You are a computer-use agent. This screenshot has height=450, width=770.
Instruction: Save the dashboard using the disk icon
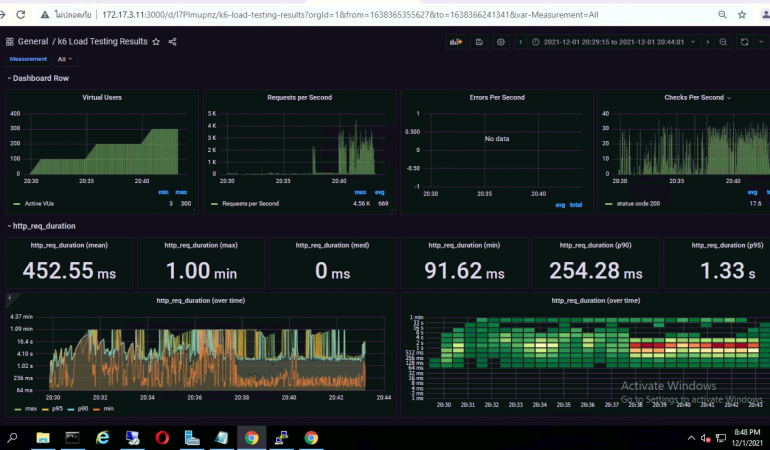pos(479,42)
